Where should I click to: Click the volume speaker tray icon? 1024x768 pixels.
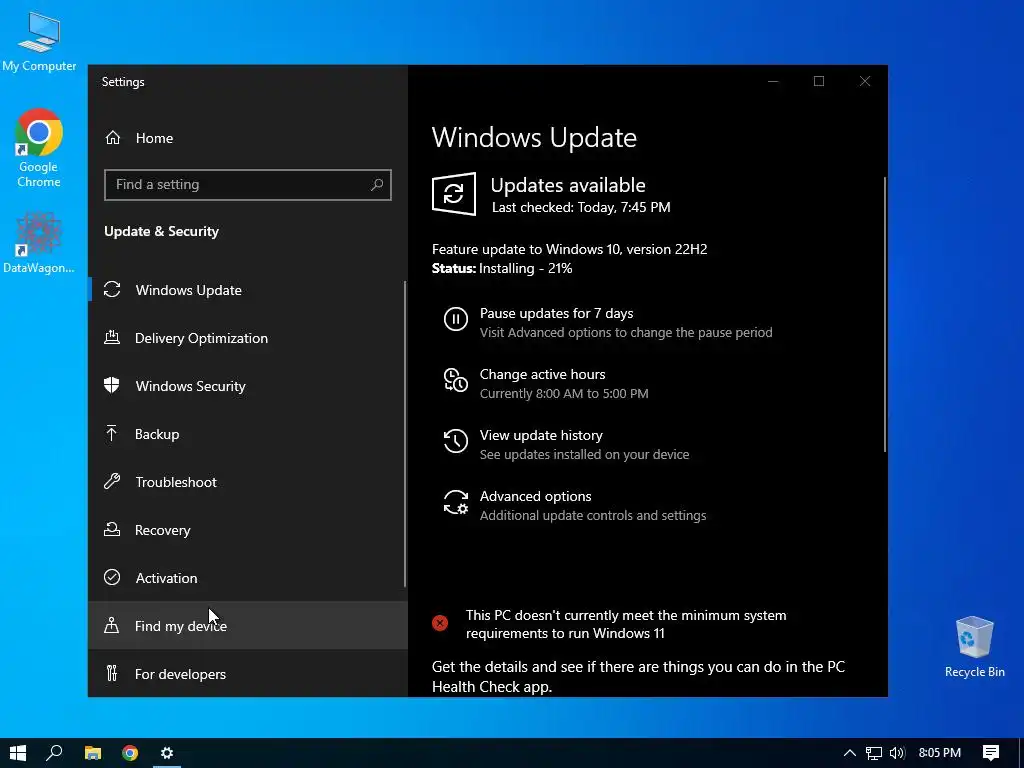click(x=897, y=753)
